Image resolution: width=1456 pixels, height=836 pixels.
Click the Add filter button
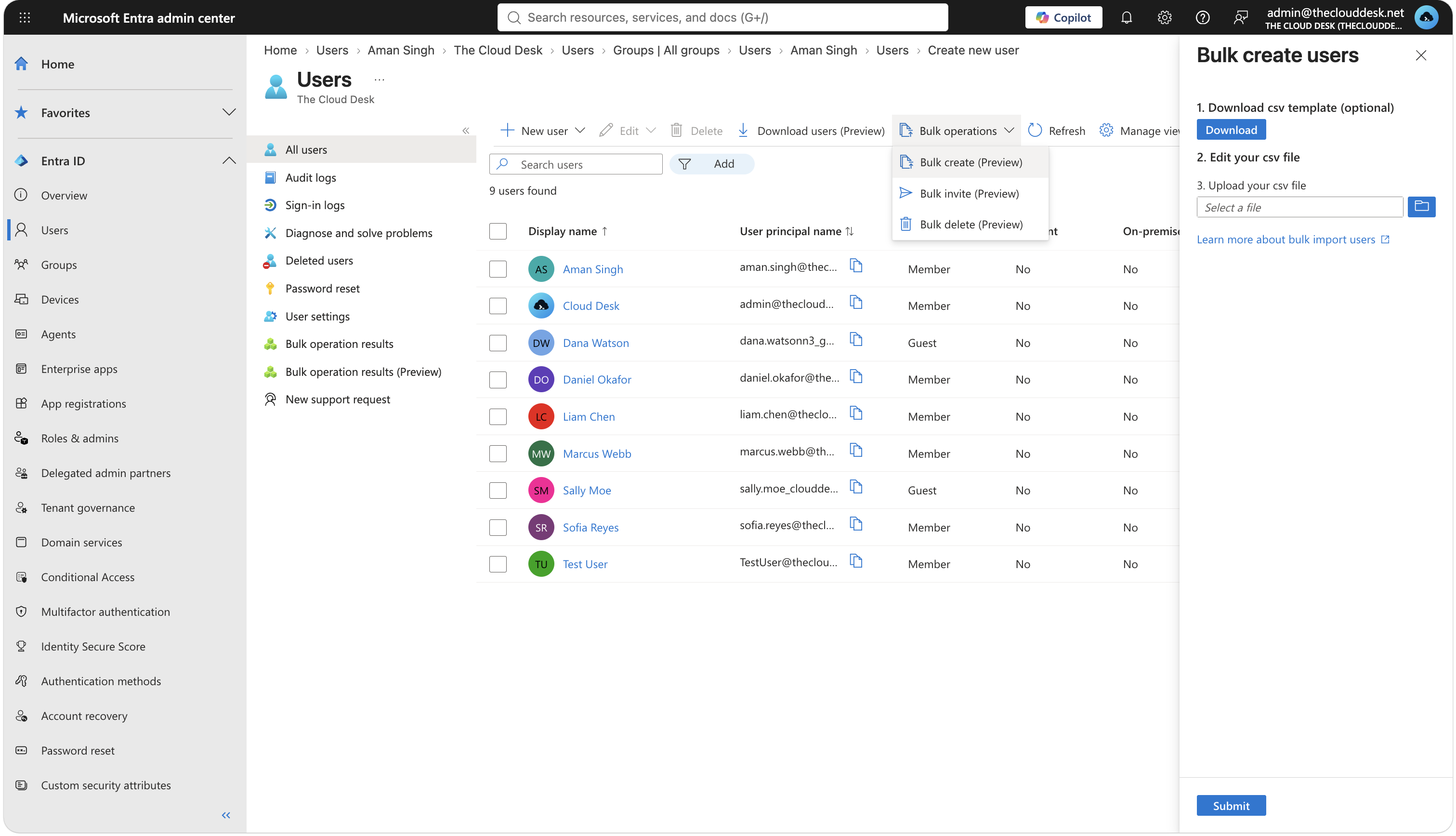pos(712,164)
